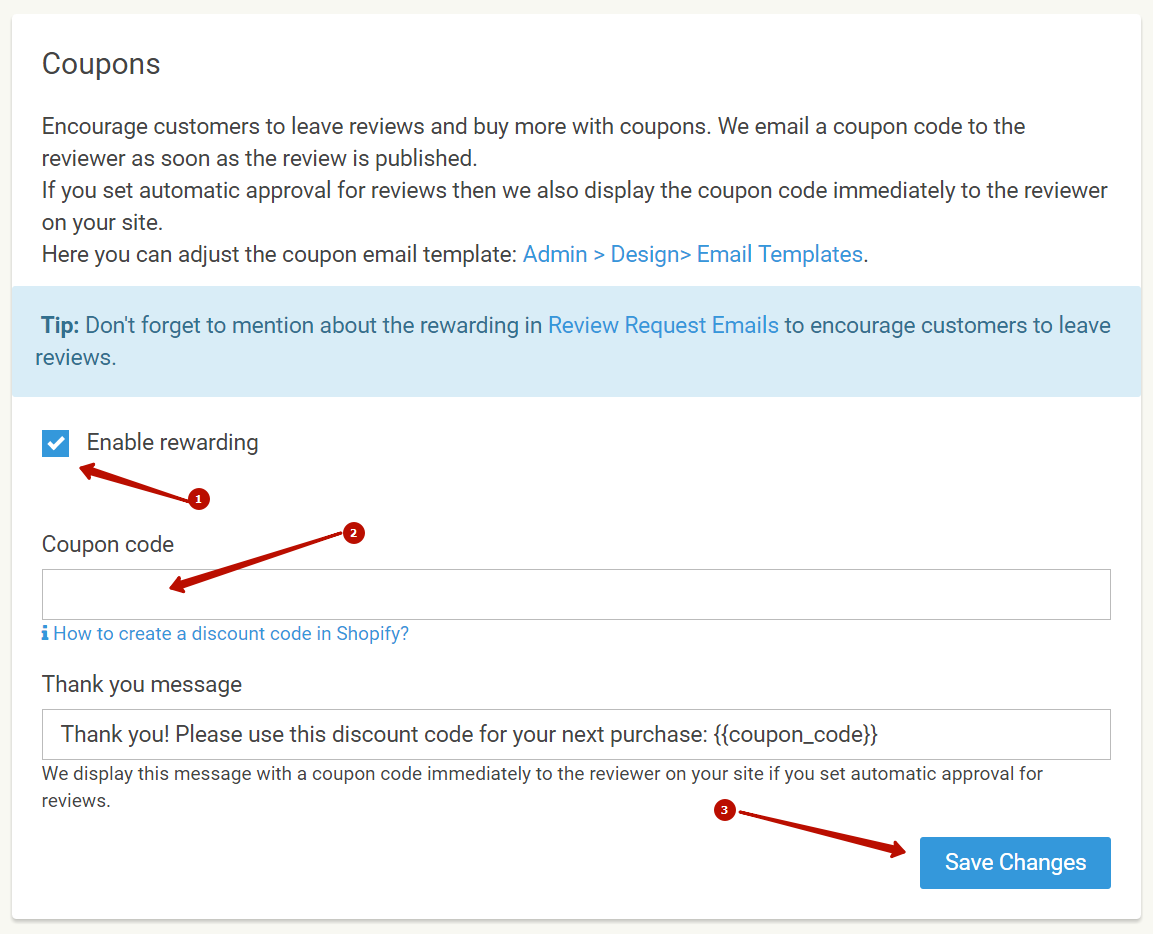Click the red number 3 marker
This screenshot has height=934, width=1153.
click(x=725, y=811)
